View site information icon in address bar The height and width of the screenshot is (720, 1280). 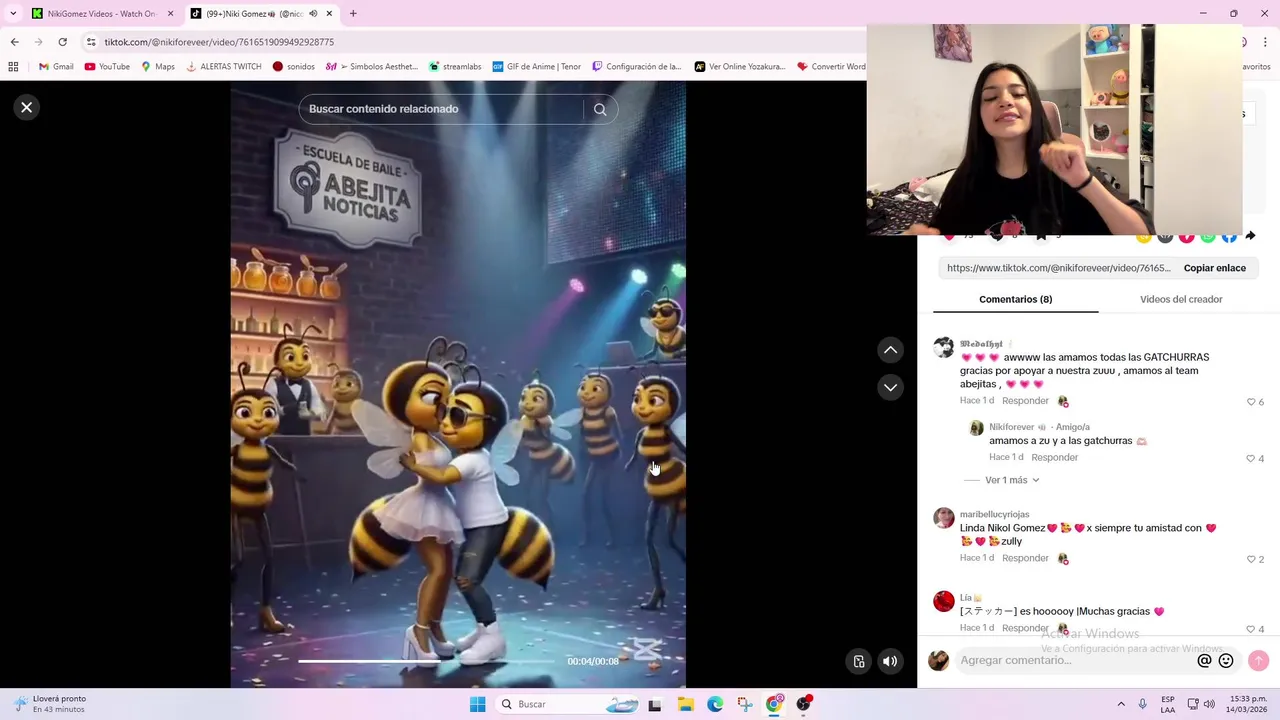click(x=91, y=42)
